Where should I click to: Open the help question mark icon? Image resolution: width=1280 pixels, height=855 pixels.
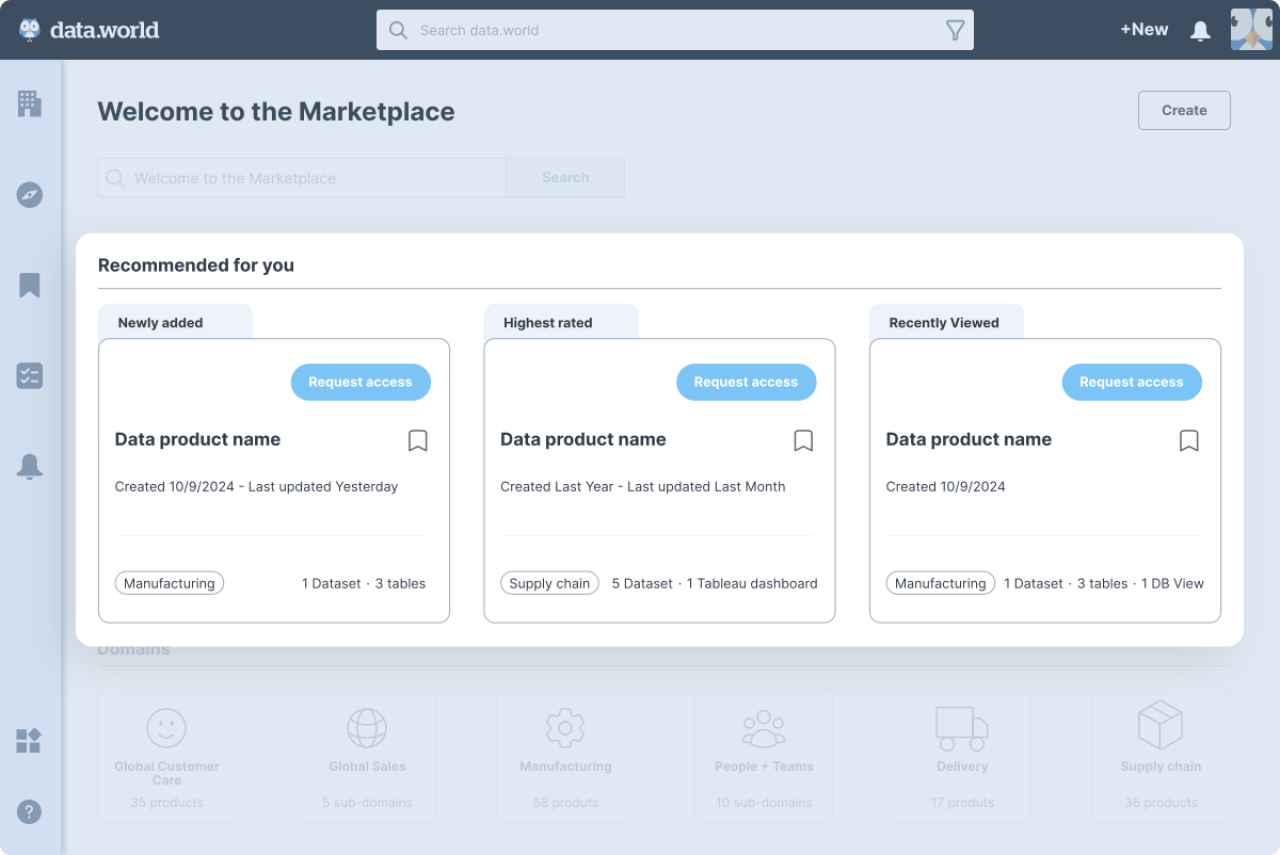[x=29, y=811]
